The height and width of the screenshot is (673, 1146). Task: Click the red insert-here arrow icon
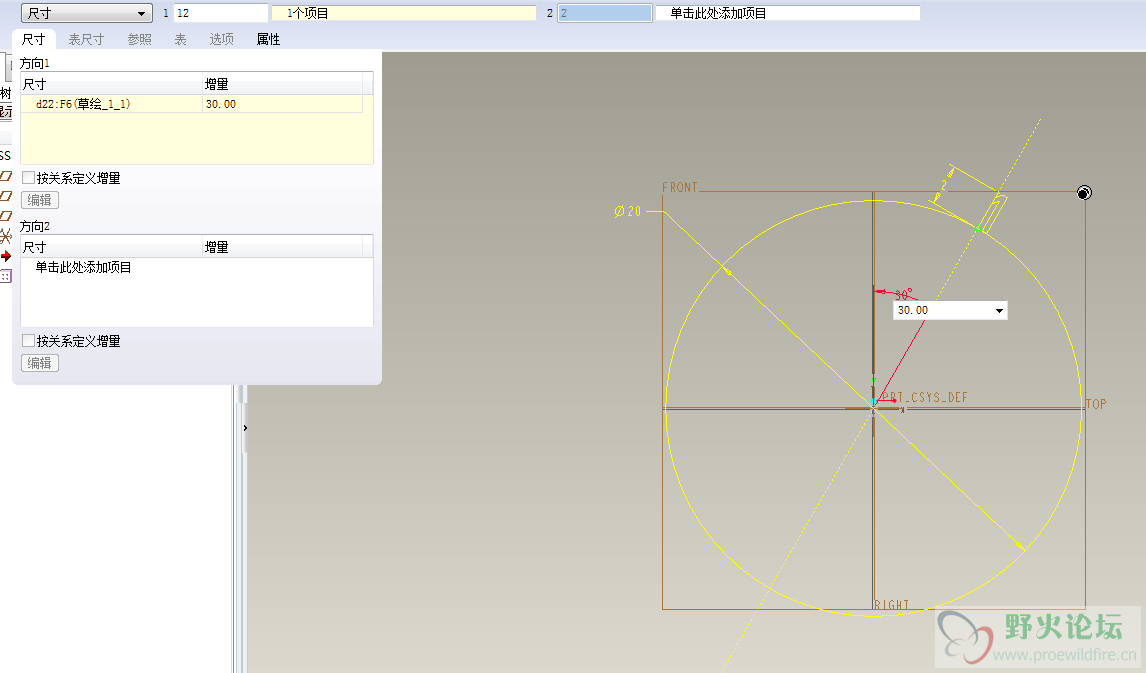point(6,256)
